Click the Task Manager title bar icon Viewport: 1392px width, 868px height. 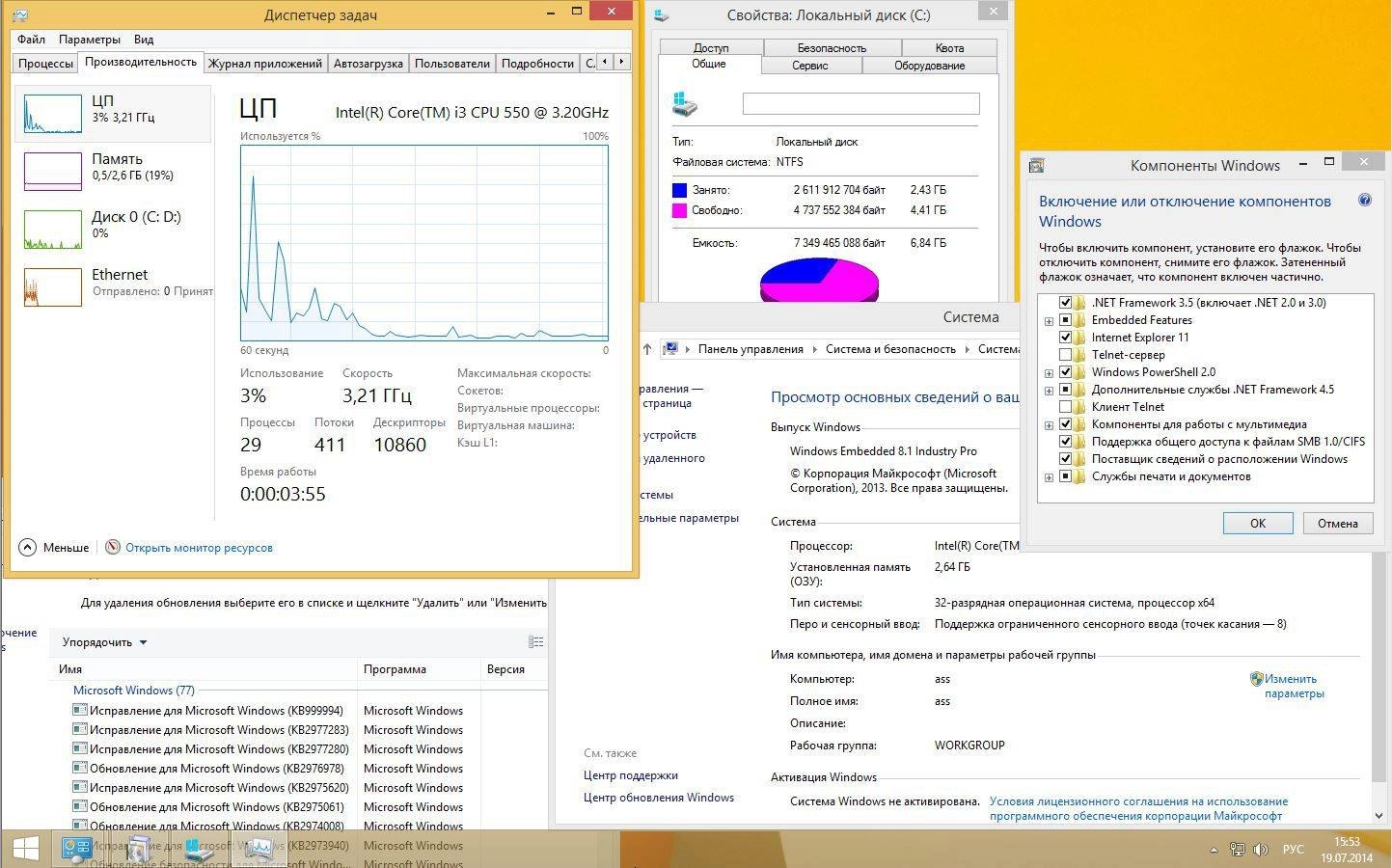tap(19, 15)
